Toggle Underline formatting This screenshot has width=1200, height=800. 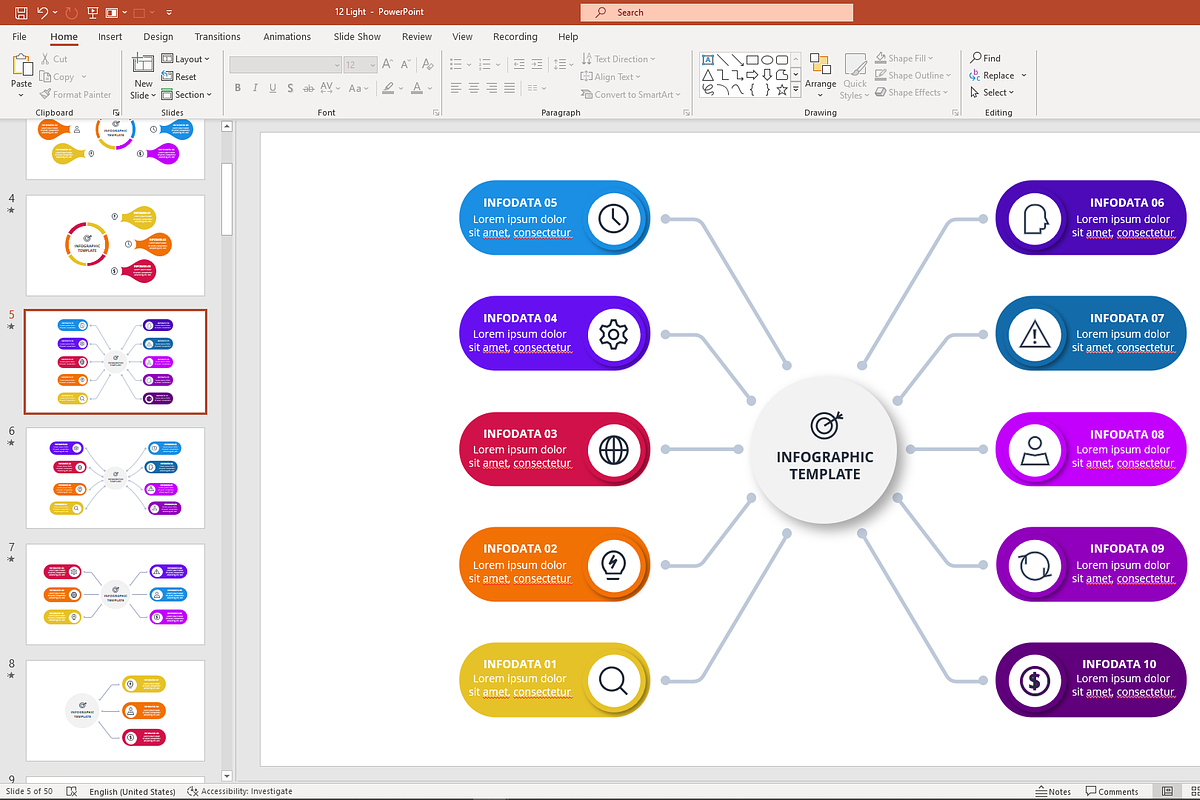point(274,88)
